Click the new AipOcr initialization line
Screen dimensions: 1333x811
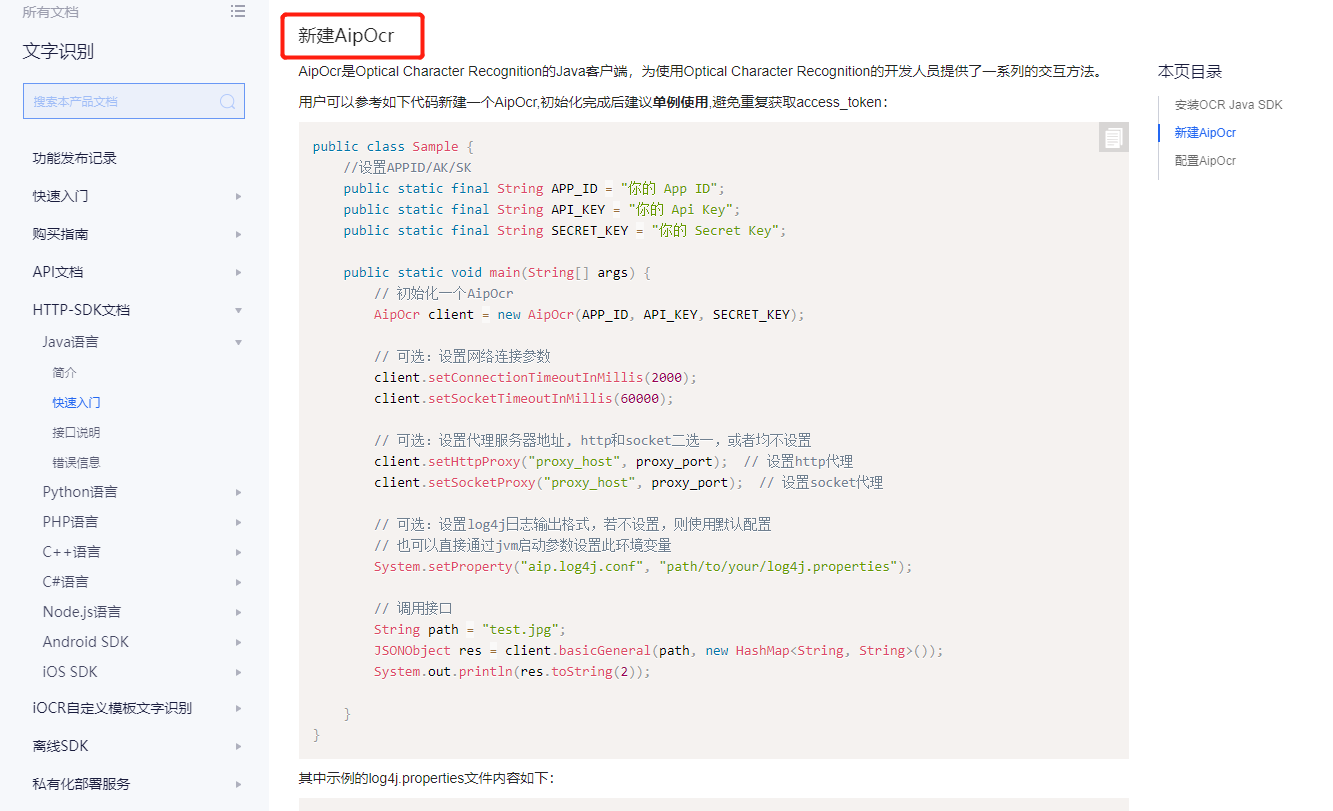pos(589,315)
